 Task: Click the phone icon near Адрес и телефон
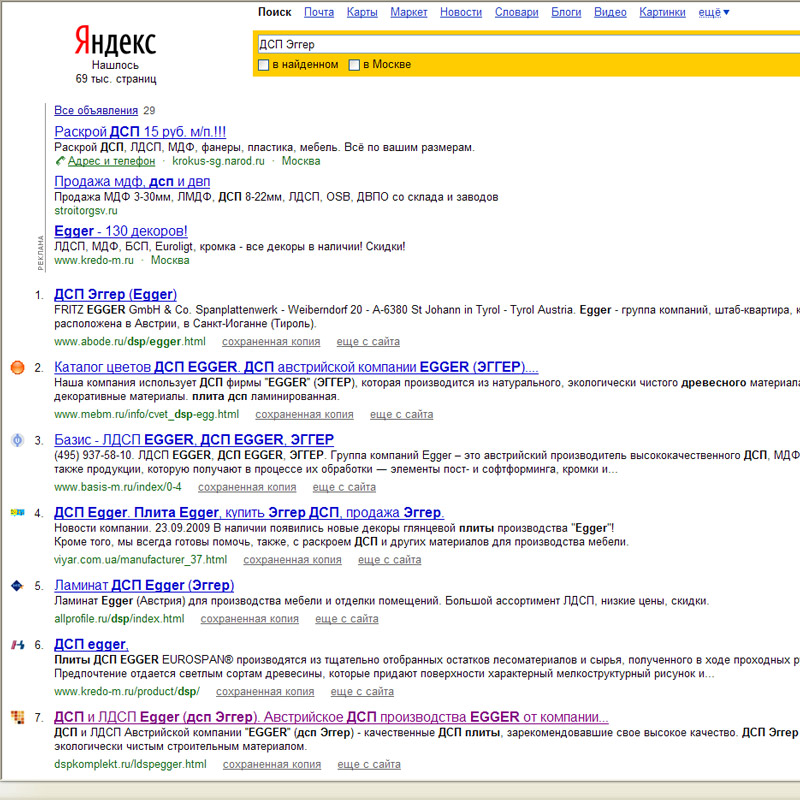60,161
